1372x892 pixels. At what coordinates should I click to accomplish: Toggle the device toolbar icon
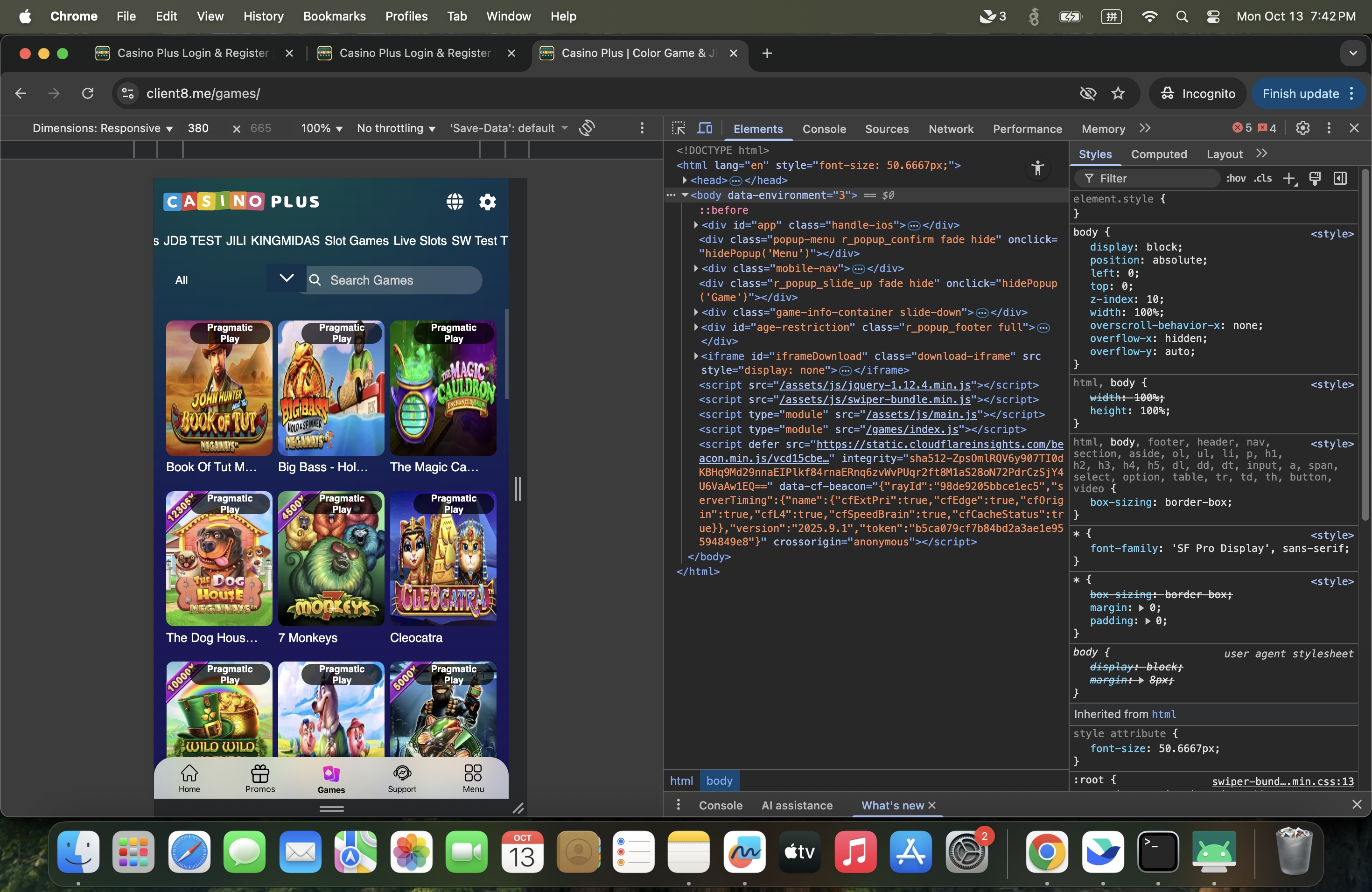tap(705, 128)
